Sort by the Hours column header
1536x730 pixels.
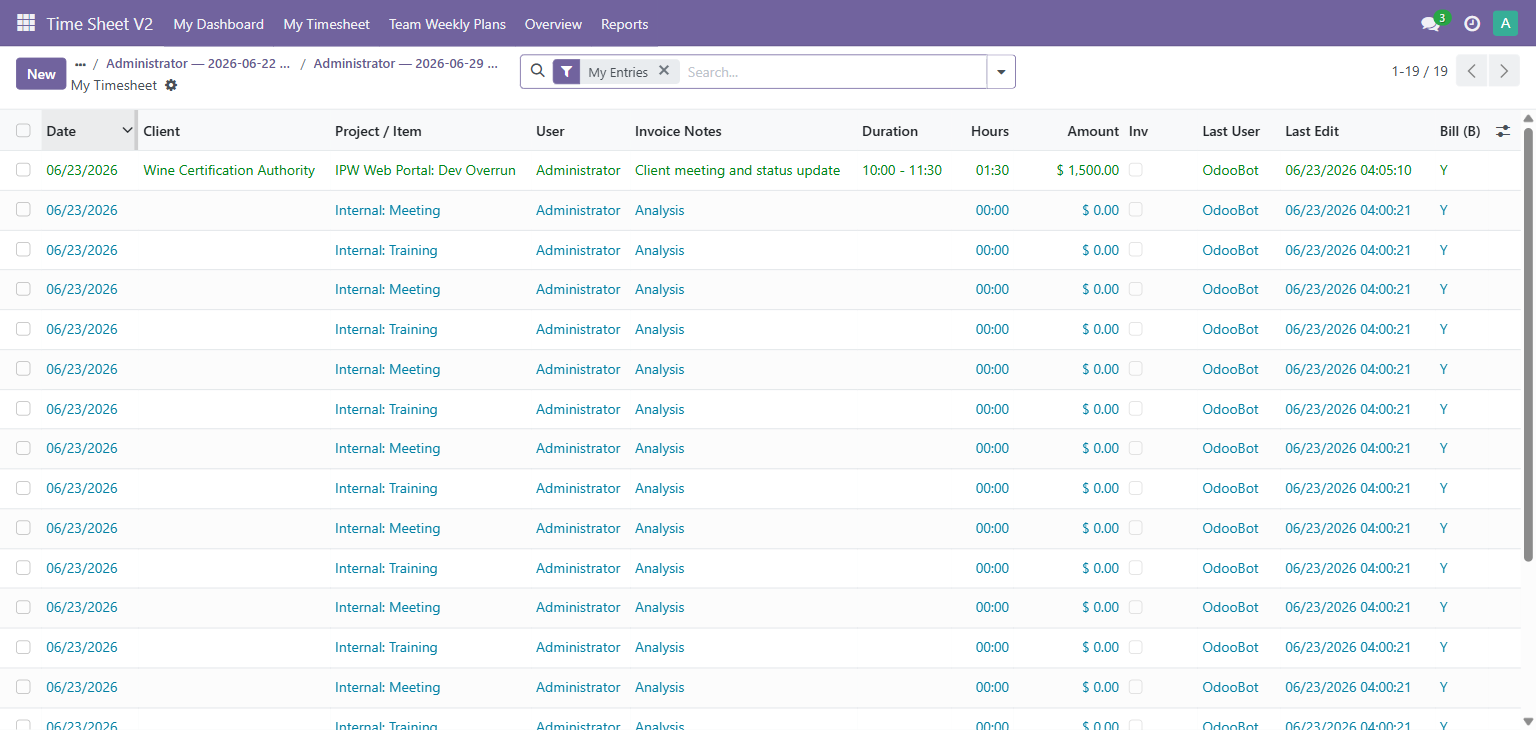point(990,131)
